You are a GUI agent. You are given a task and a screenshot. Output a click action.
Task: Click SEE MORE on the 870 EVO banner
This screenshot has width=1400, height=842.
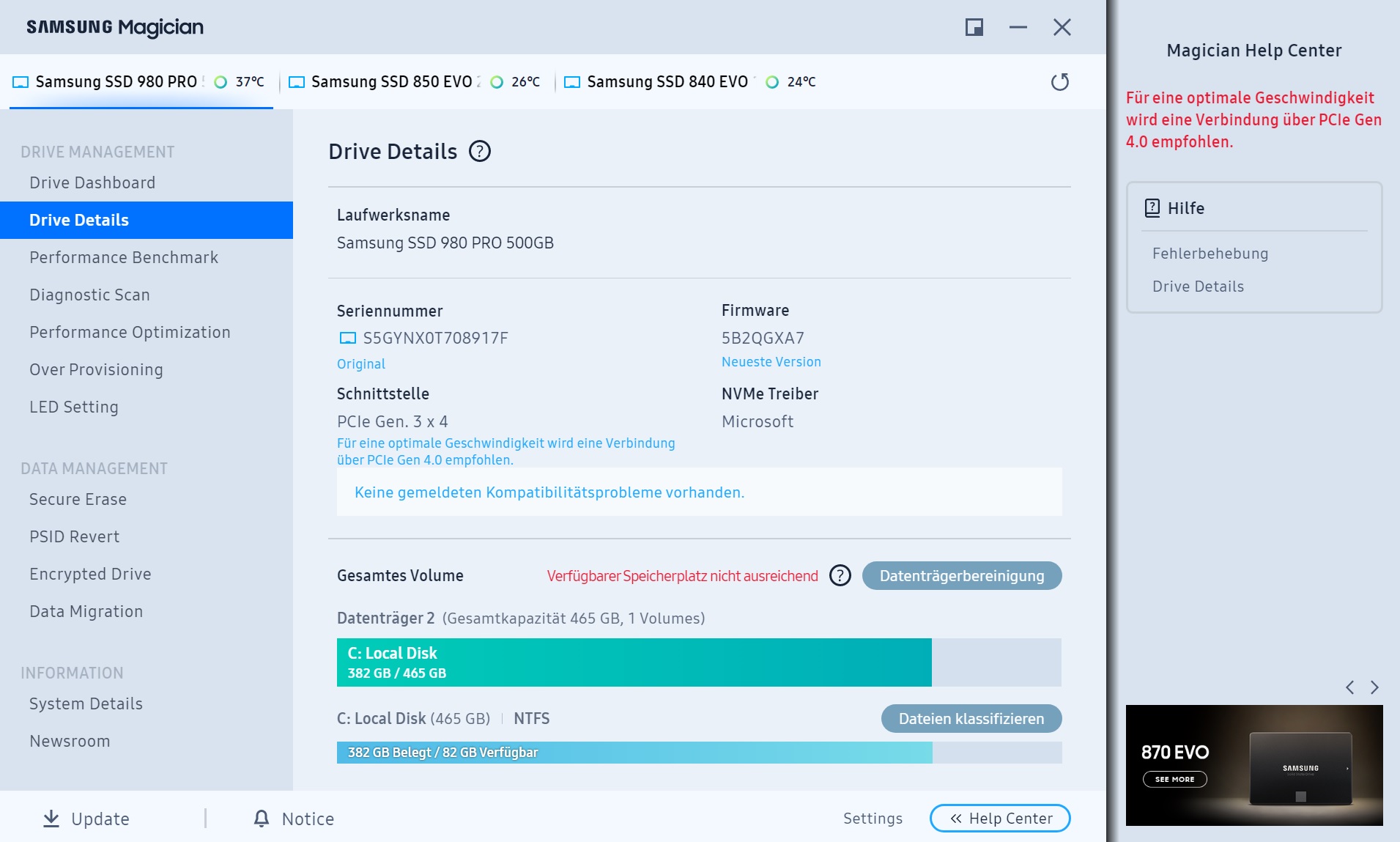1175,779
